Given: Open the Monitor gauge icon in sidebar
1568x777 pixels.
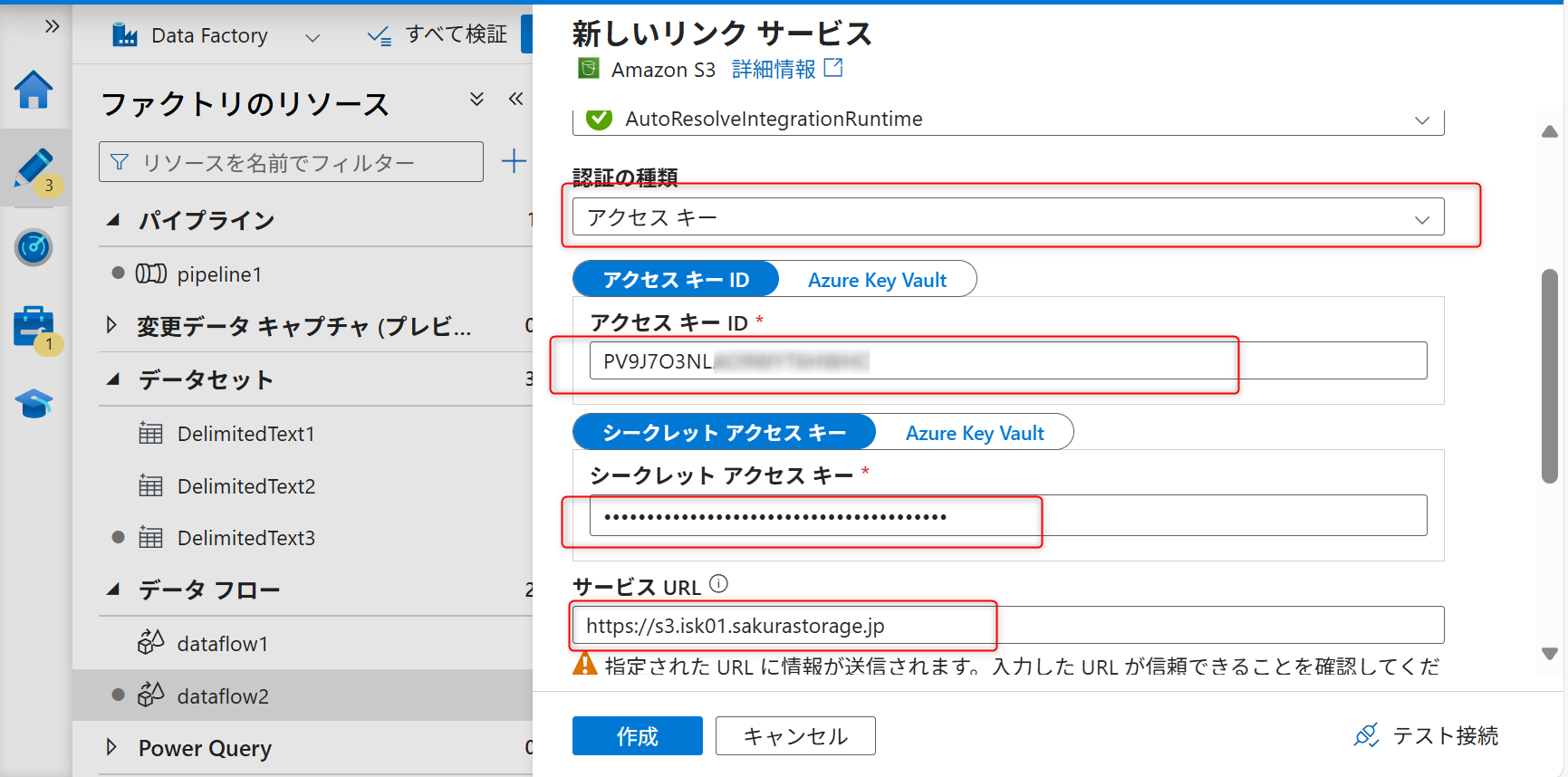Looking at the screenshot, I should 34,246.
